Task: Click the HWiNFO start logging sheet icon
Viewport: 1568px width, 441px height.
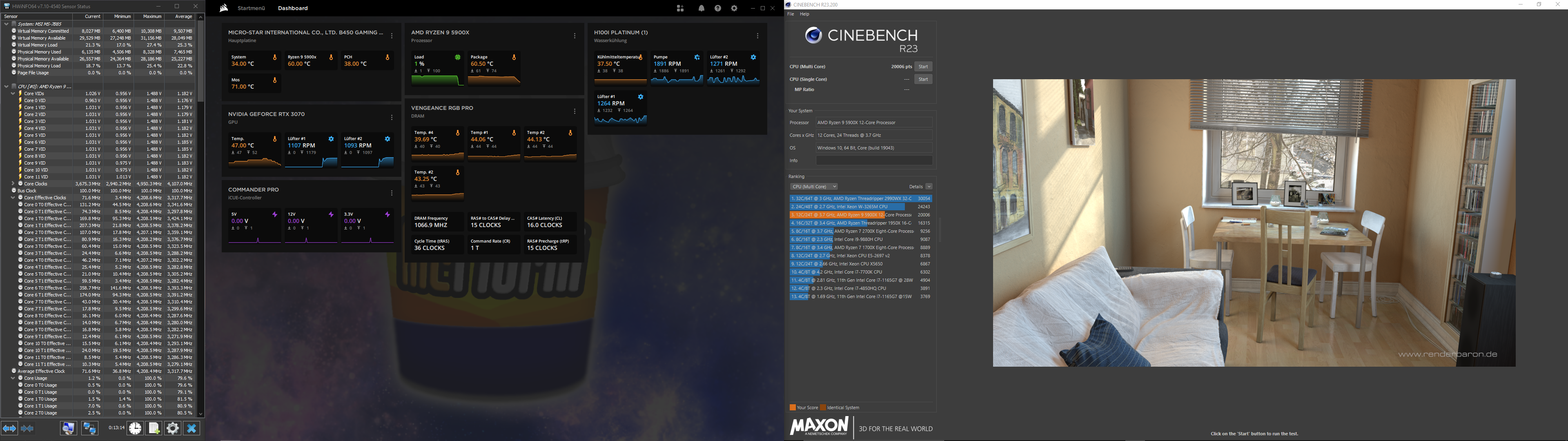Action: (x=154, y=428)
